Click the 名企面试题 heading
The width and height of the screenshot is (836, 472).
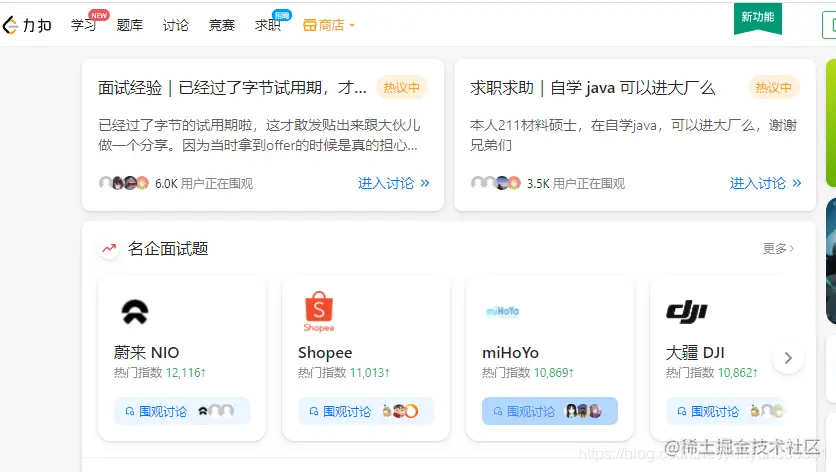click(x=168, y=249)
